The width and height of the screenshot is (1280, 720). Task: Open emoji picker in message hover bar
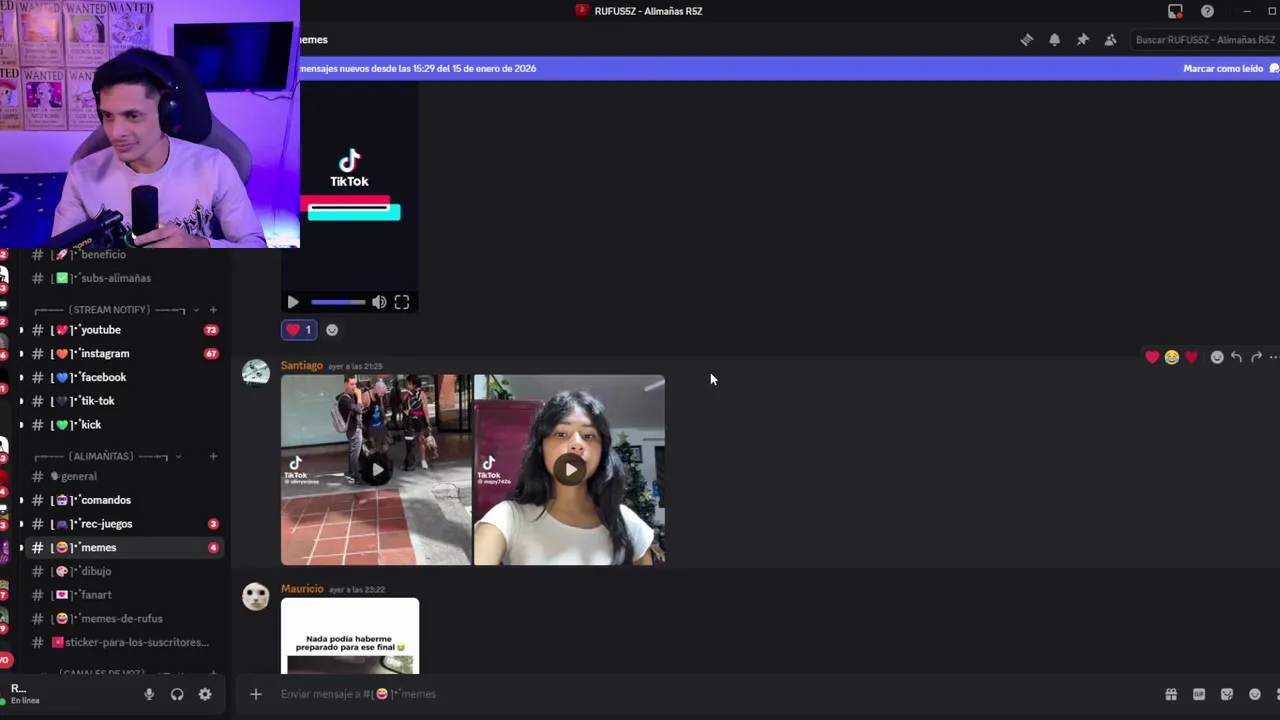[1217, 357]
